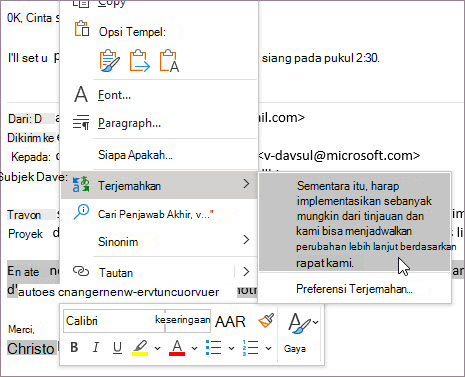
Task: Open the Terjemahkan submenu entry
Action: point(159,185)
